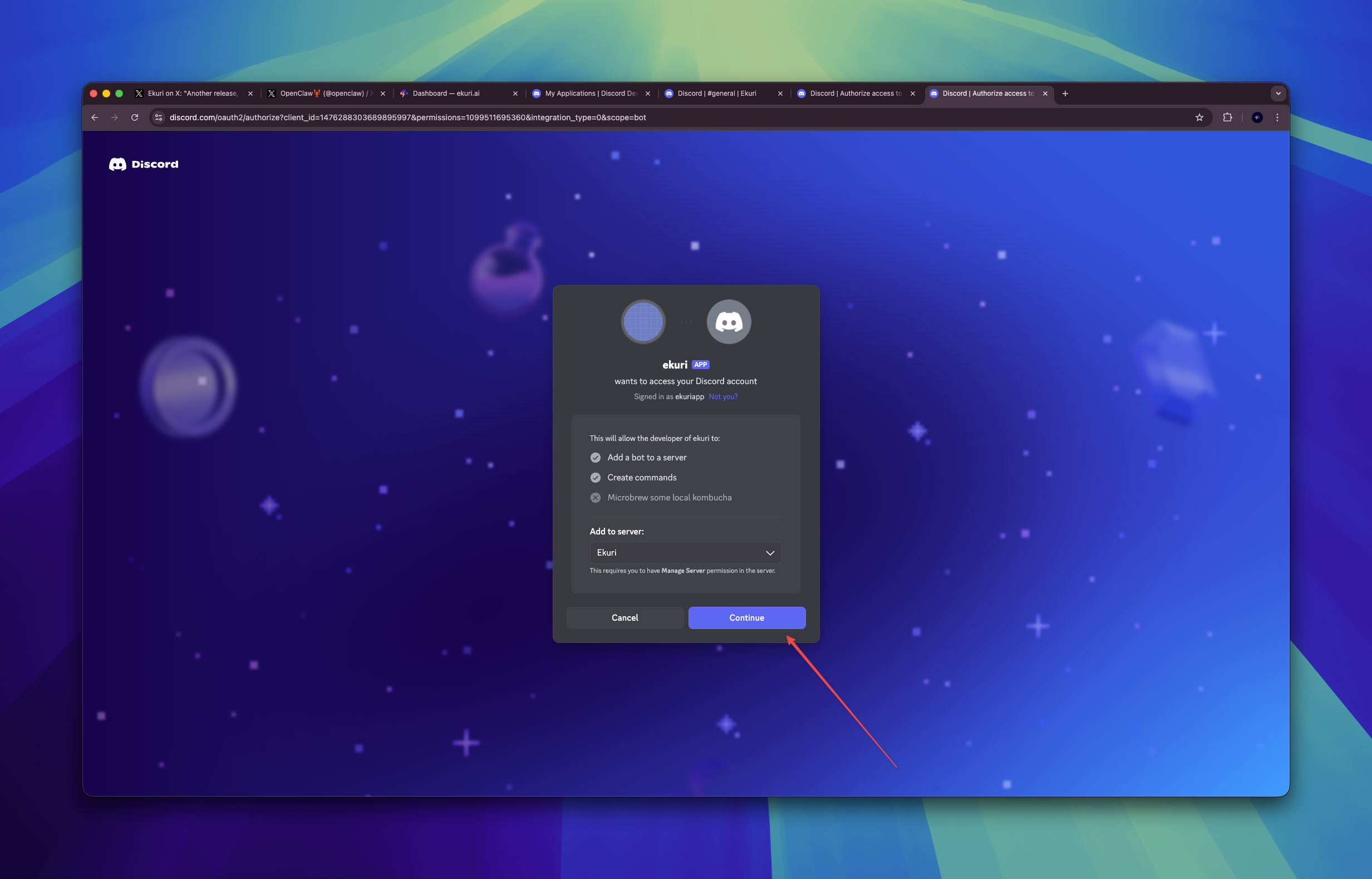The width and height of the screenshot is (1372, 879).
Task: Open the browser extensions puzzle icon
Action: point(1227,117)
